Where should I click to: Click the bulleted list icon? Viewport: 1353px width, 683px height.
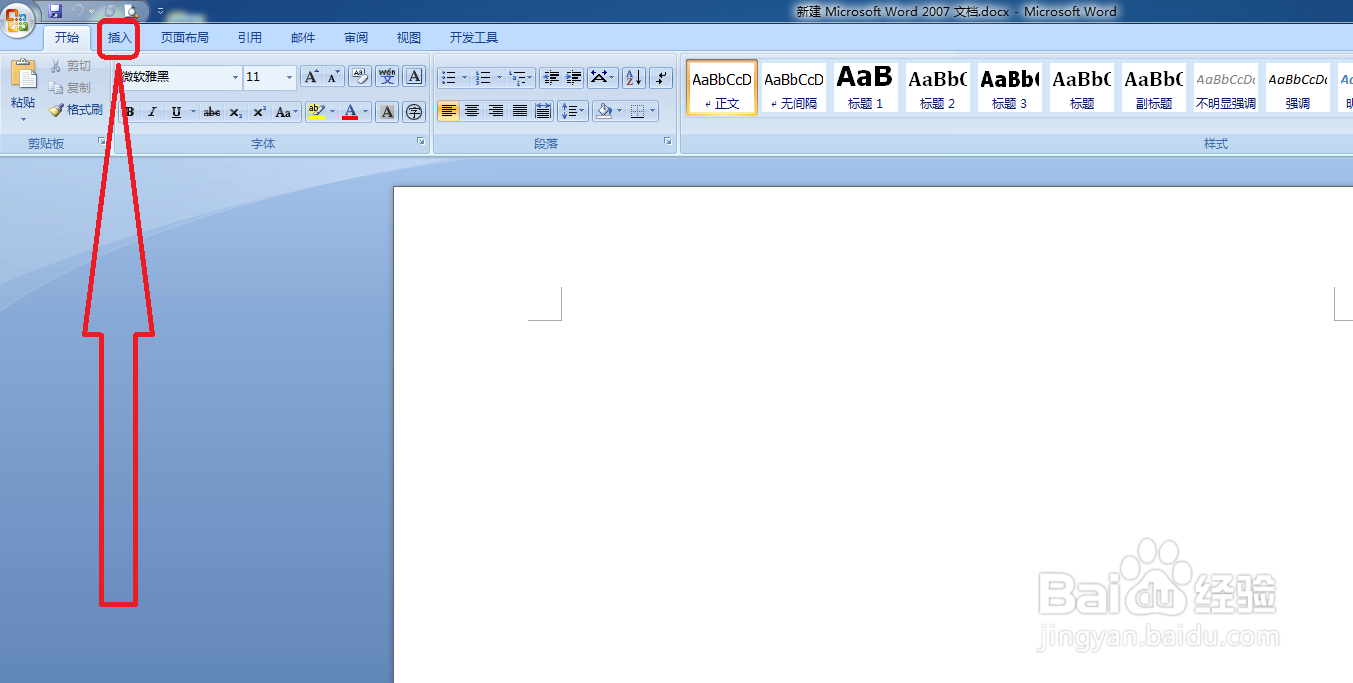coord(449,77)
